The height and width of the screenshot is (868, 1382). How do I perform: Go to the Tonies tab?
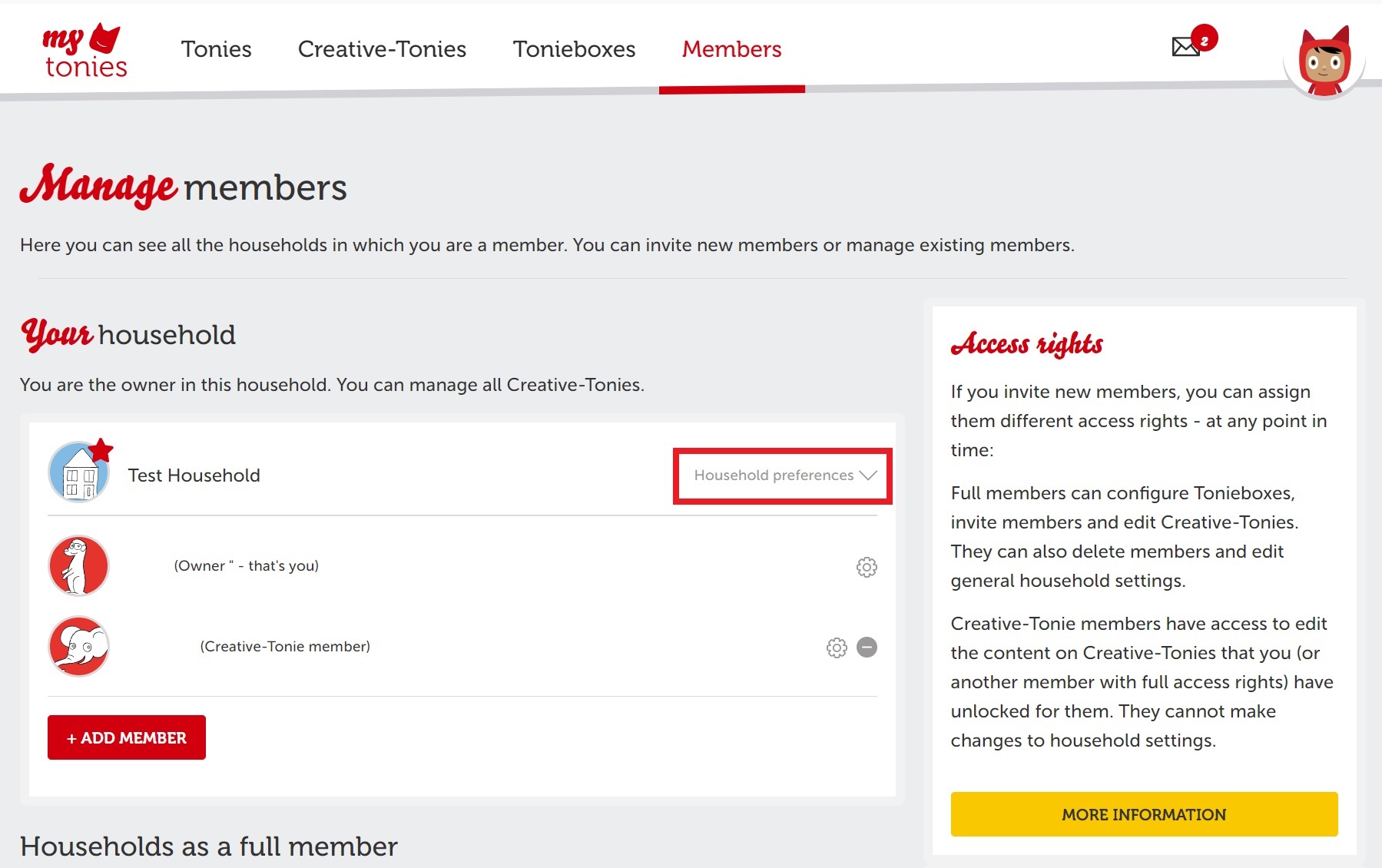point(216,49)
